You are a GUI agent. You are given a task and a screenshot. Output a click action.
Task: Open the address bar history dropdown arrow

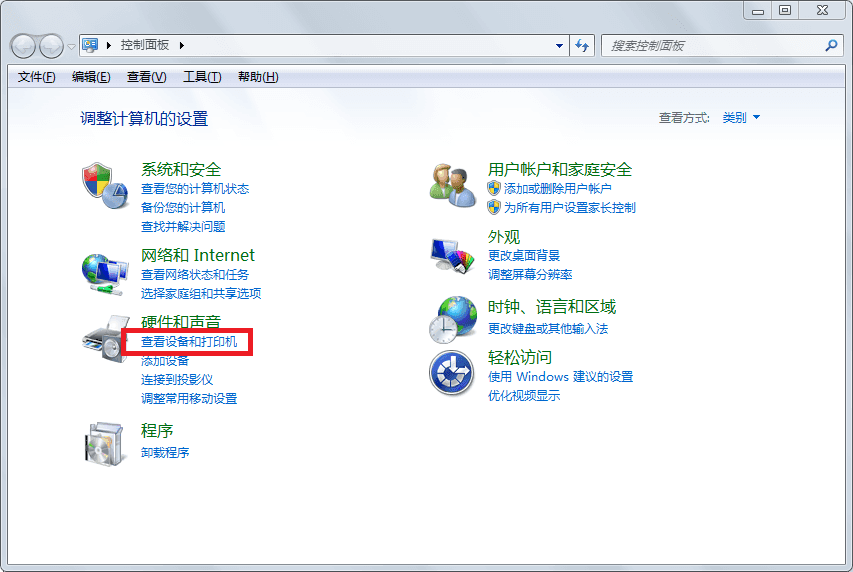559,46
